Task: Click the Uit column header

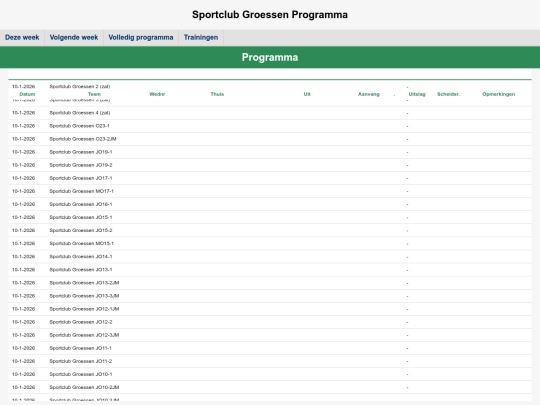Action: click(x=307, y=94)
